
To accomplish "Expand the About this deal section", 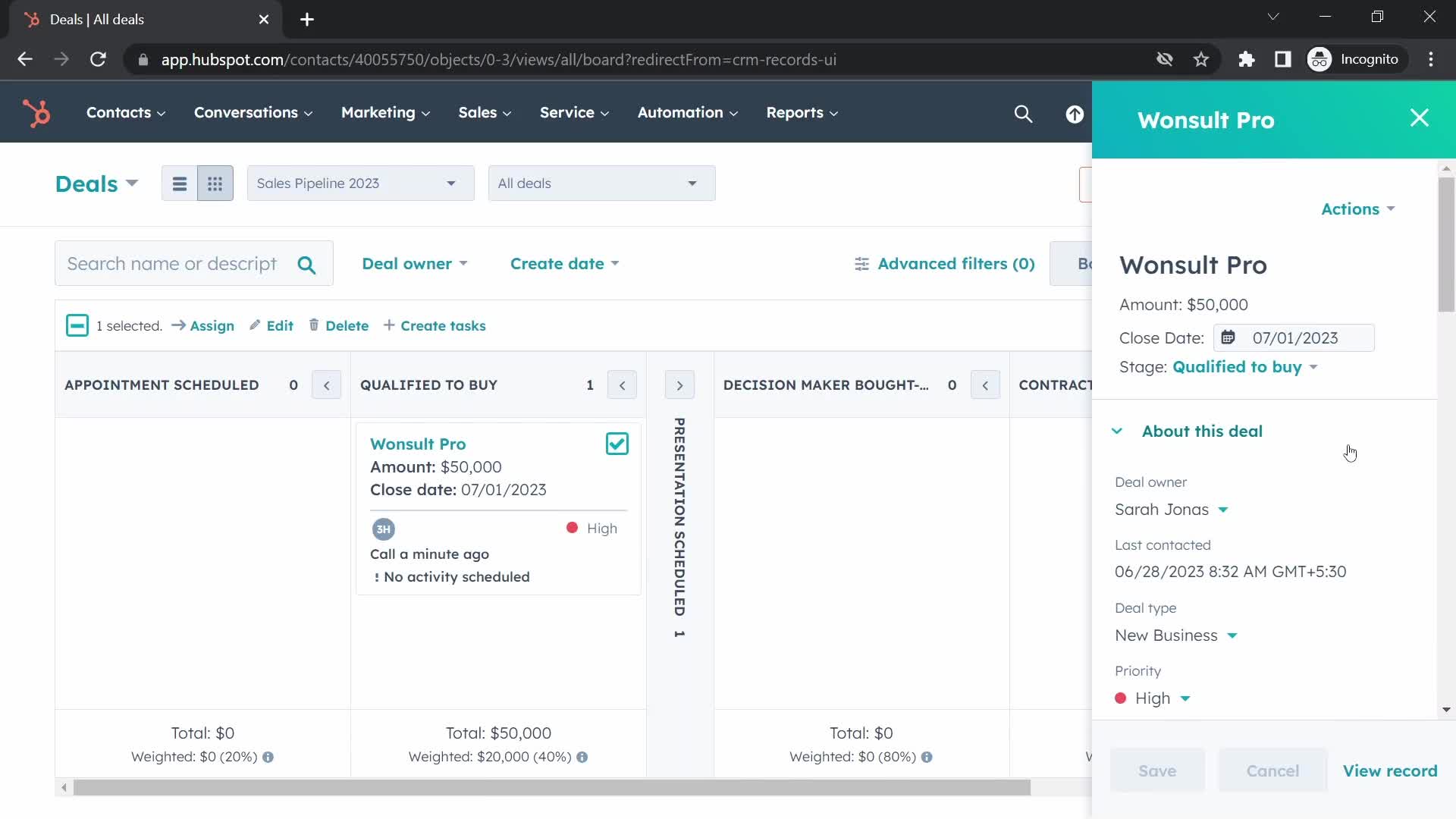I will [1117, 431].
